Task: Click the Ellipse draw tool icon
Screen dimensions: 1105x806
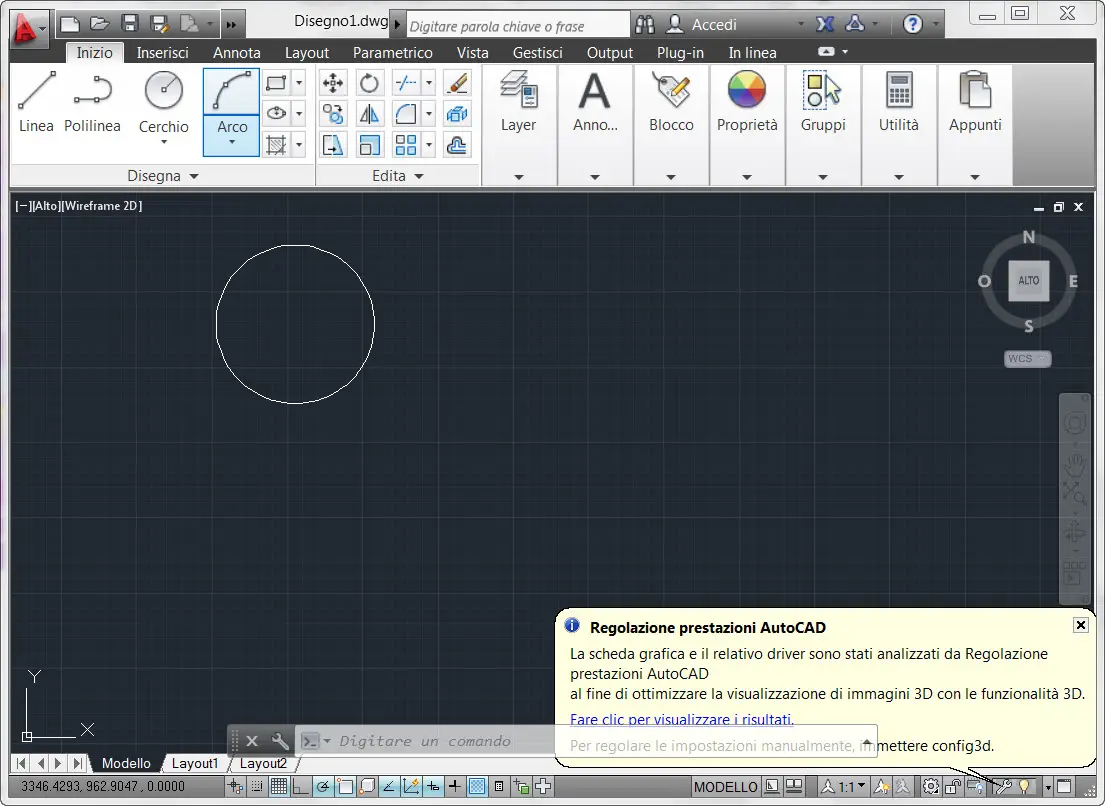Action: tap(276, 113)
